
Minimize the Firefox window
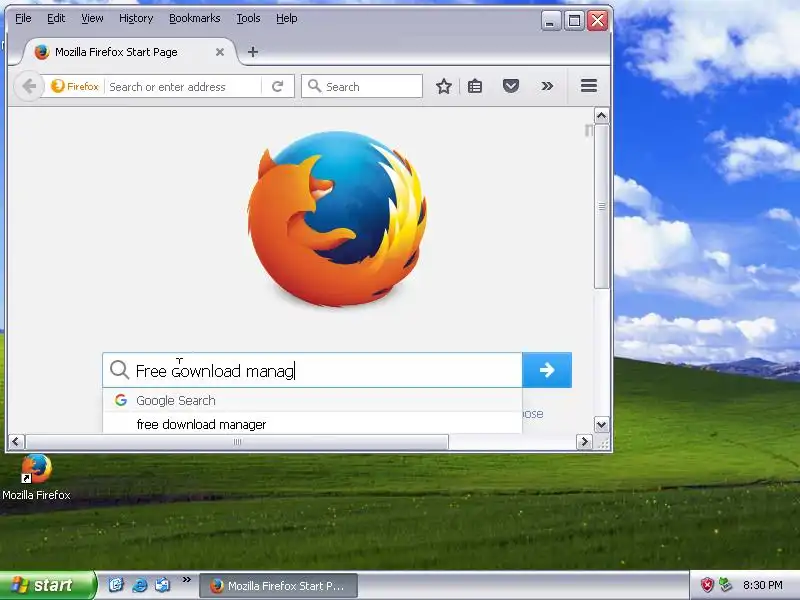551,21
